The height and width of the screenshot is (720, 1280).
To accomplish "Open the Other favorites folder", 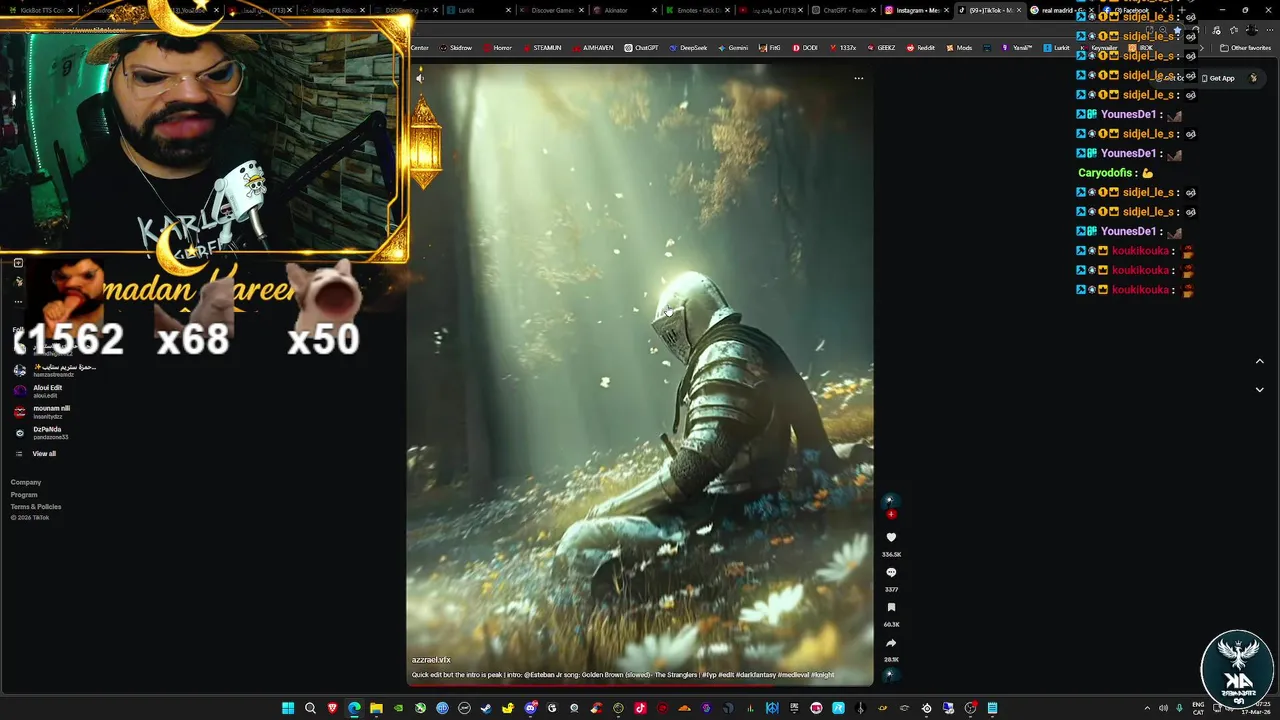I will coord(1246,47).
